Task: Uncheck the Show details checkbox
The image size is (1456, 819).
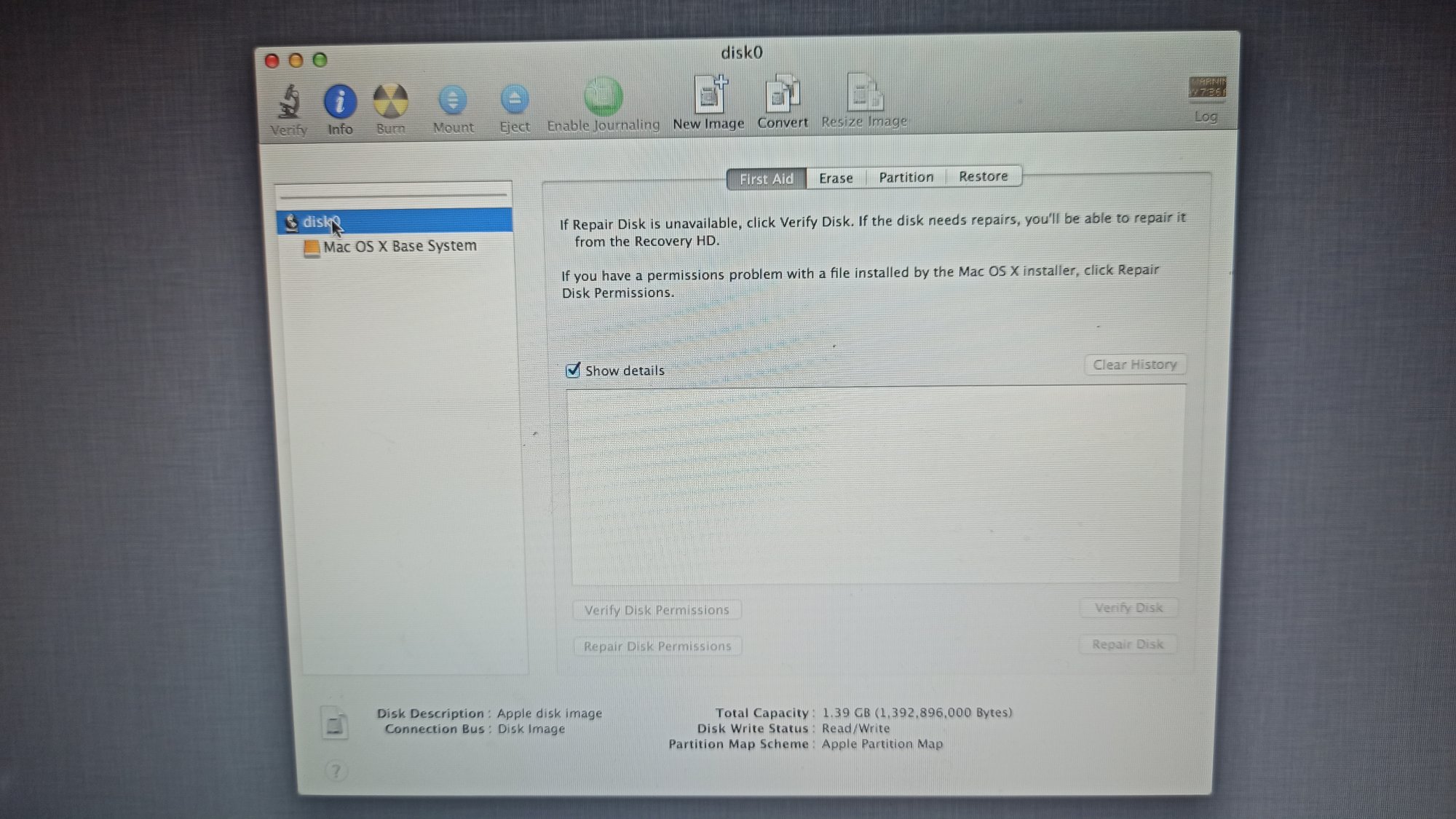Action: pos(574,371)
